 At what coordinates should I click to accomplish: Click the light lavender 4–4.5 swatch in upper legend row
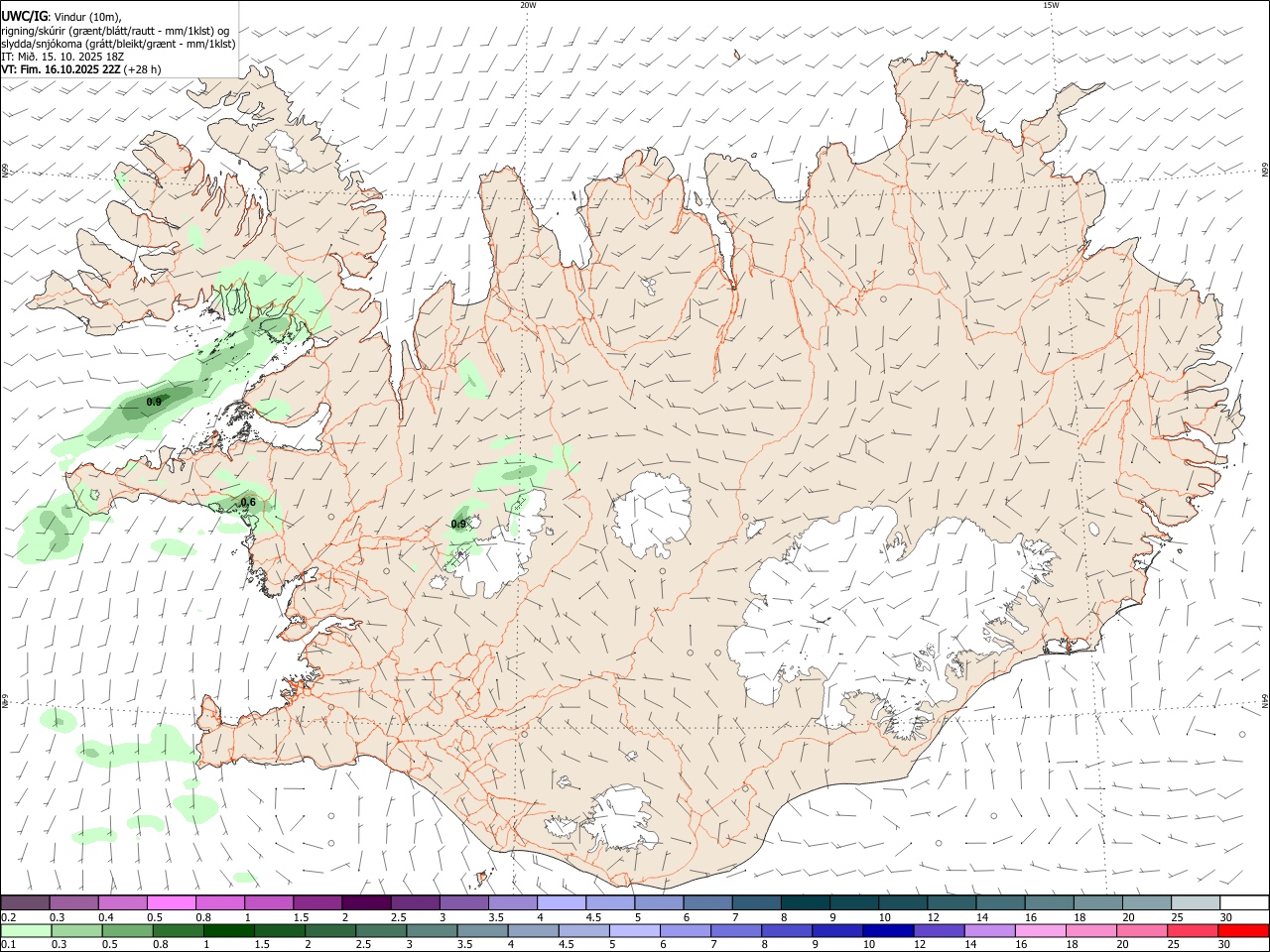562,903
